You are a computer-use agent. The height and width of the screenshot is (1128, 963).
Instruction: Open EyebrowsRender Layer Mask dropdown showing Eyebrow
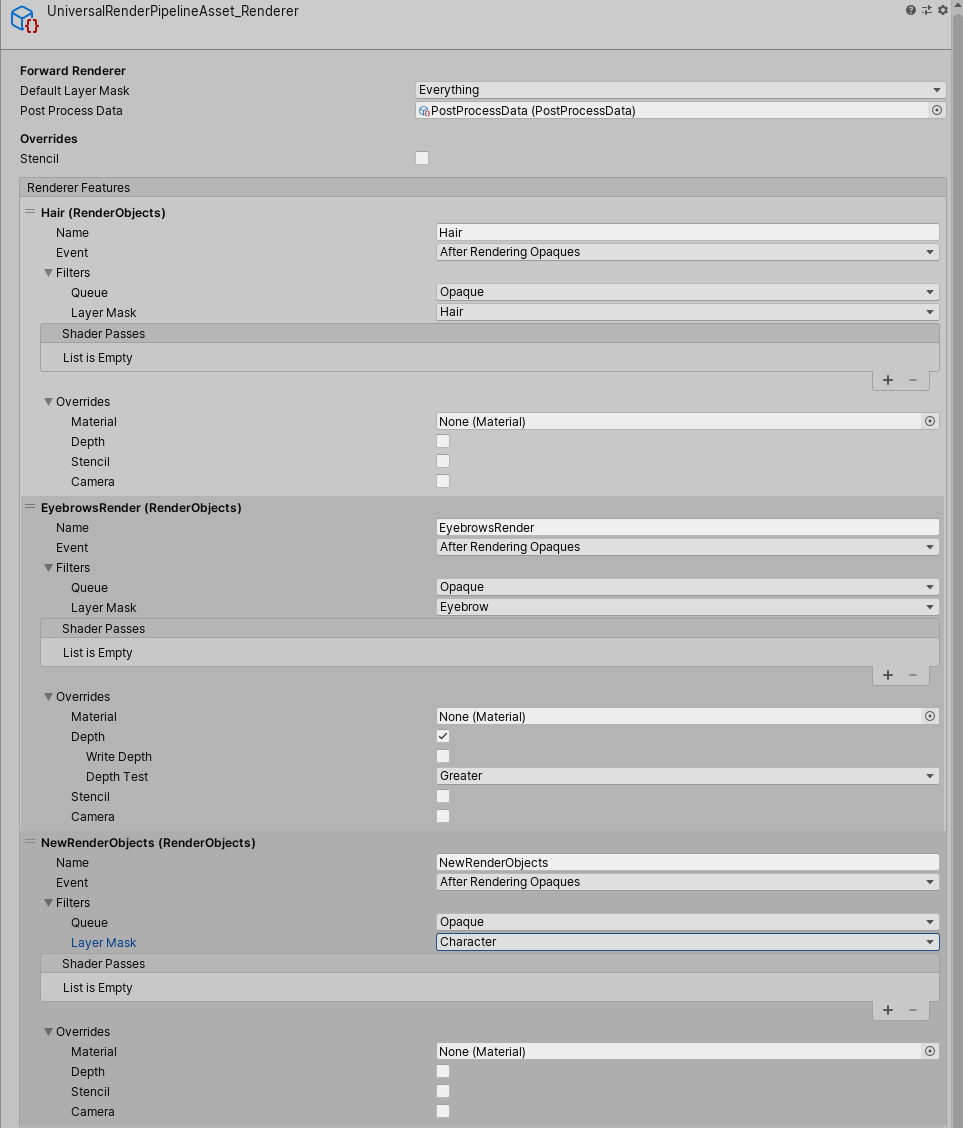(x=688, y=607)
